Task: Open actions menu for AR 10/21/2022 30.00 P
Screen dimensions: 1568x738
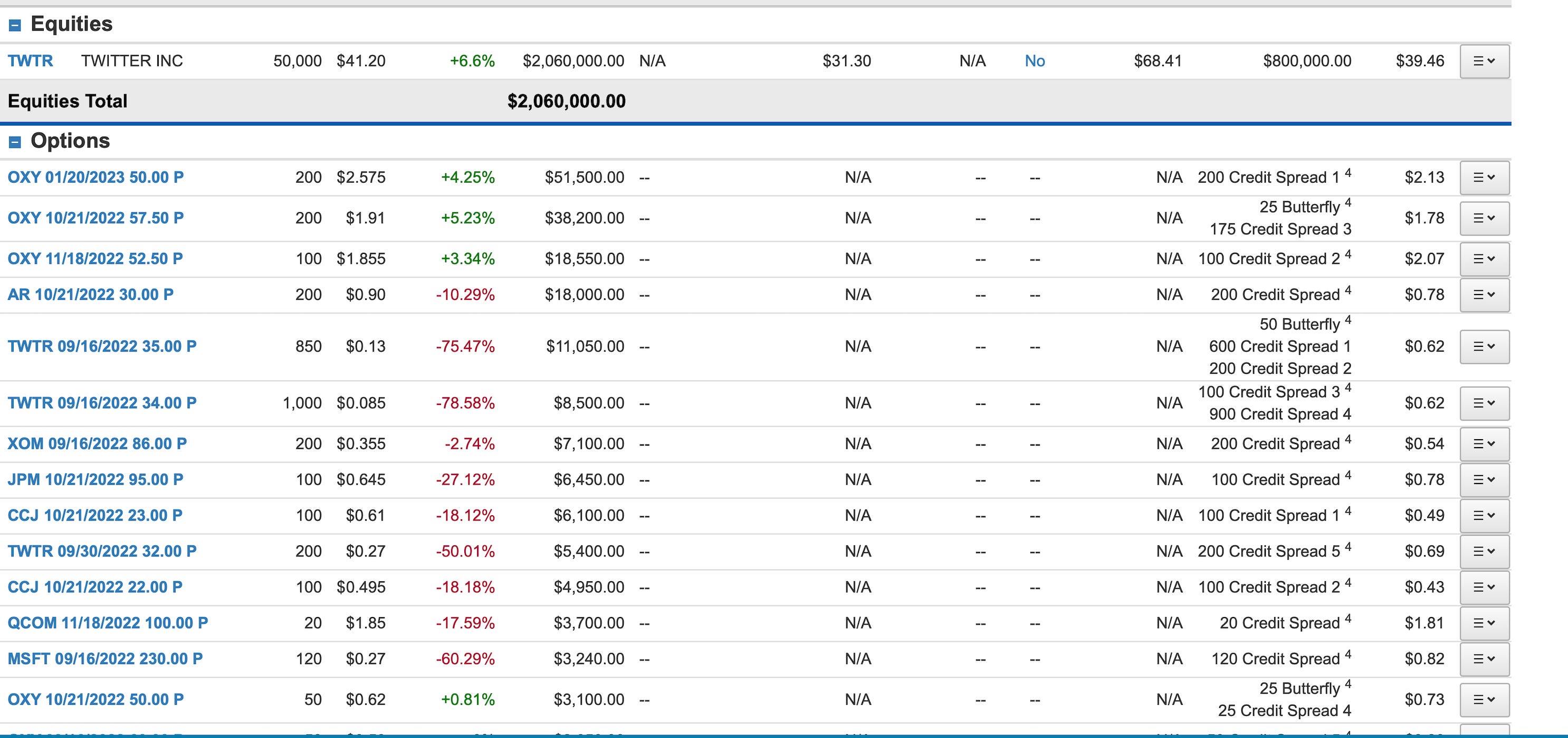Action: [1484, 295]
